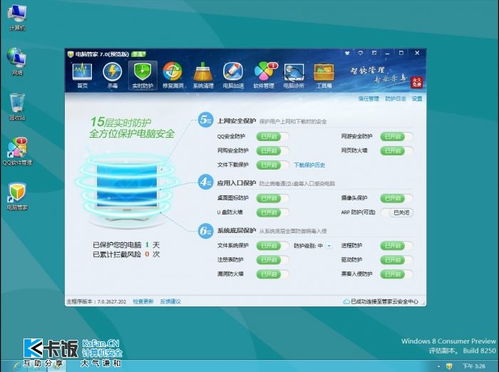This screenshot has height=372, width=499.
Task: Click the 系统底层保护 section heading
Action: [x=236, y=231]
